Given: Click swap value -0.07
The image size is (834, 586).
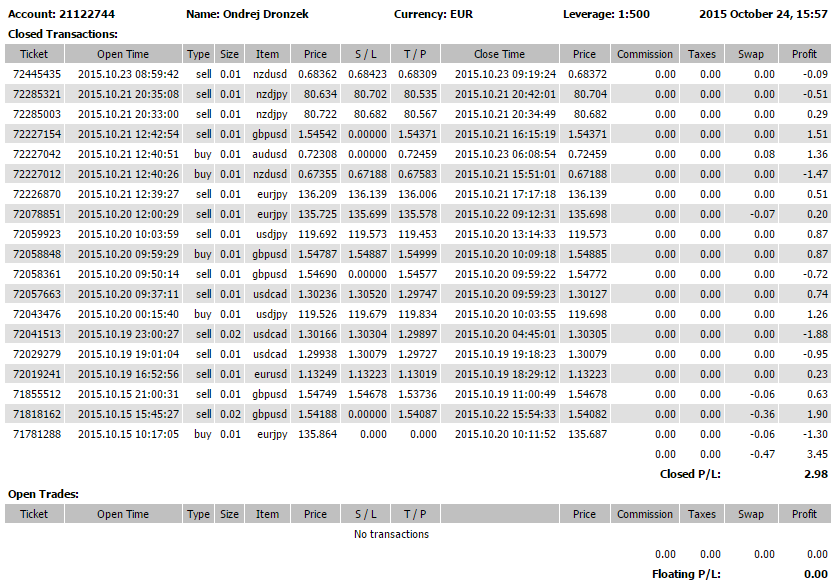Looking at the screenshot, I should [x=762, y=214].
